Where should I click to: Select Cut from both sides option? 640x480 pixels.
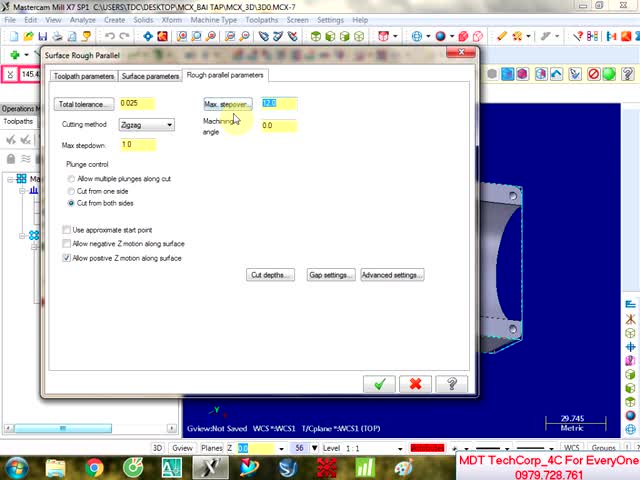coord(71,203)
